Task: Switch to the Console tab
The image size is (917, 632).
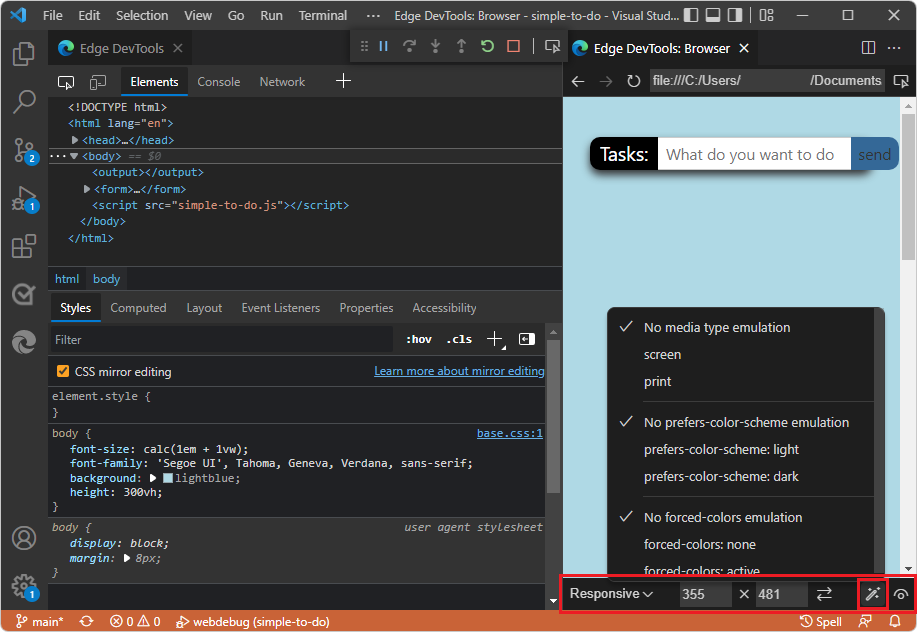Action: click(218, 81)
